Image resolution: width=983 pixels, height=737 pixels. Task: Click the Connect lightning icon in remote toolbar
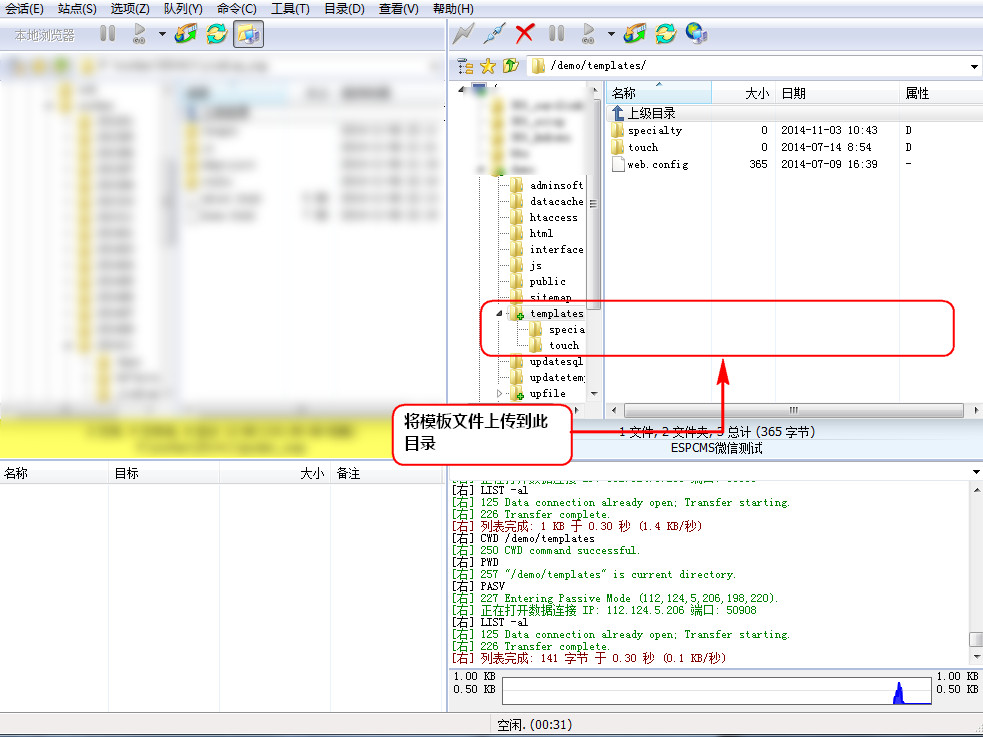463,34
